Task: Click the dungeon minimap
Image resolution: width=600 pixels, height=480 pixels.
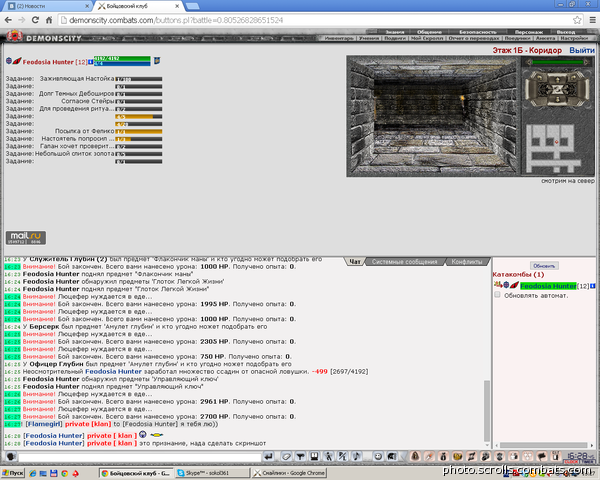Action: pyautogui.click(x=553, y=149)
